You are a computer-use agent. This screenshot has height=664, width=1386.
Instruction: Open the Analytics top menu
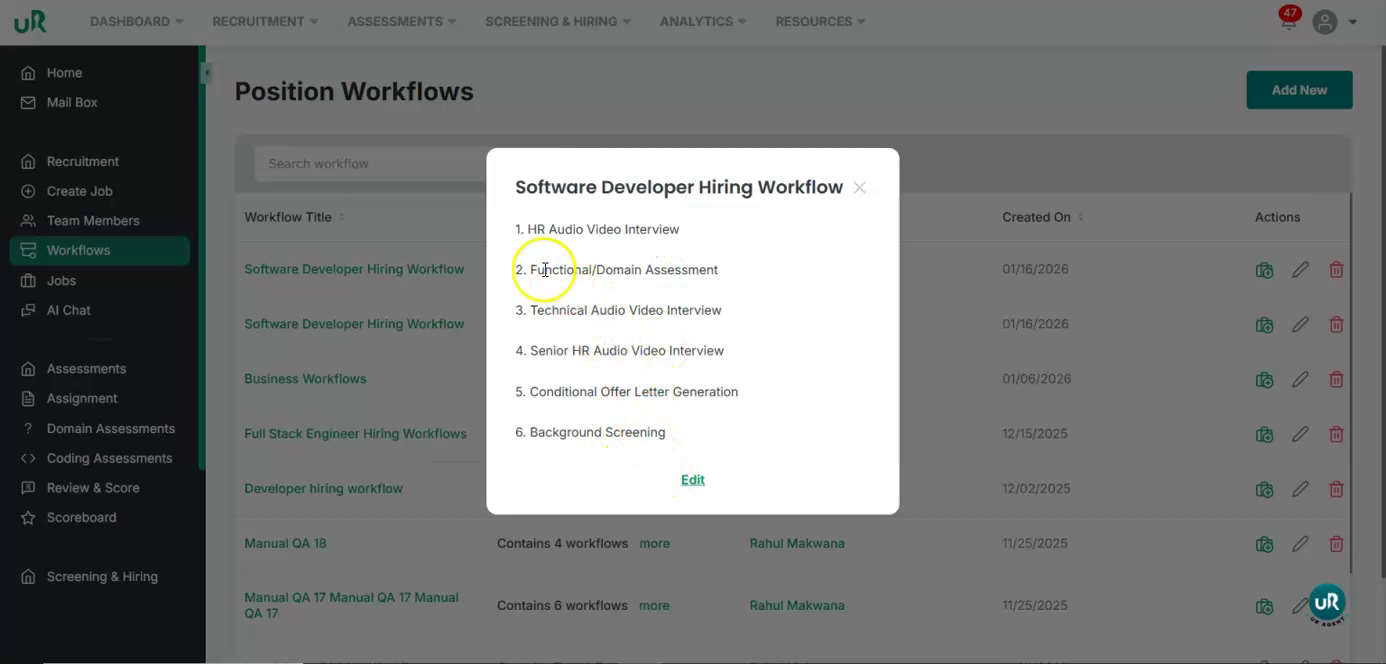click(x=702, y=21)
